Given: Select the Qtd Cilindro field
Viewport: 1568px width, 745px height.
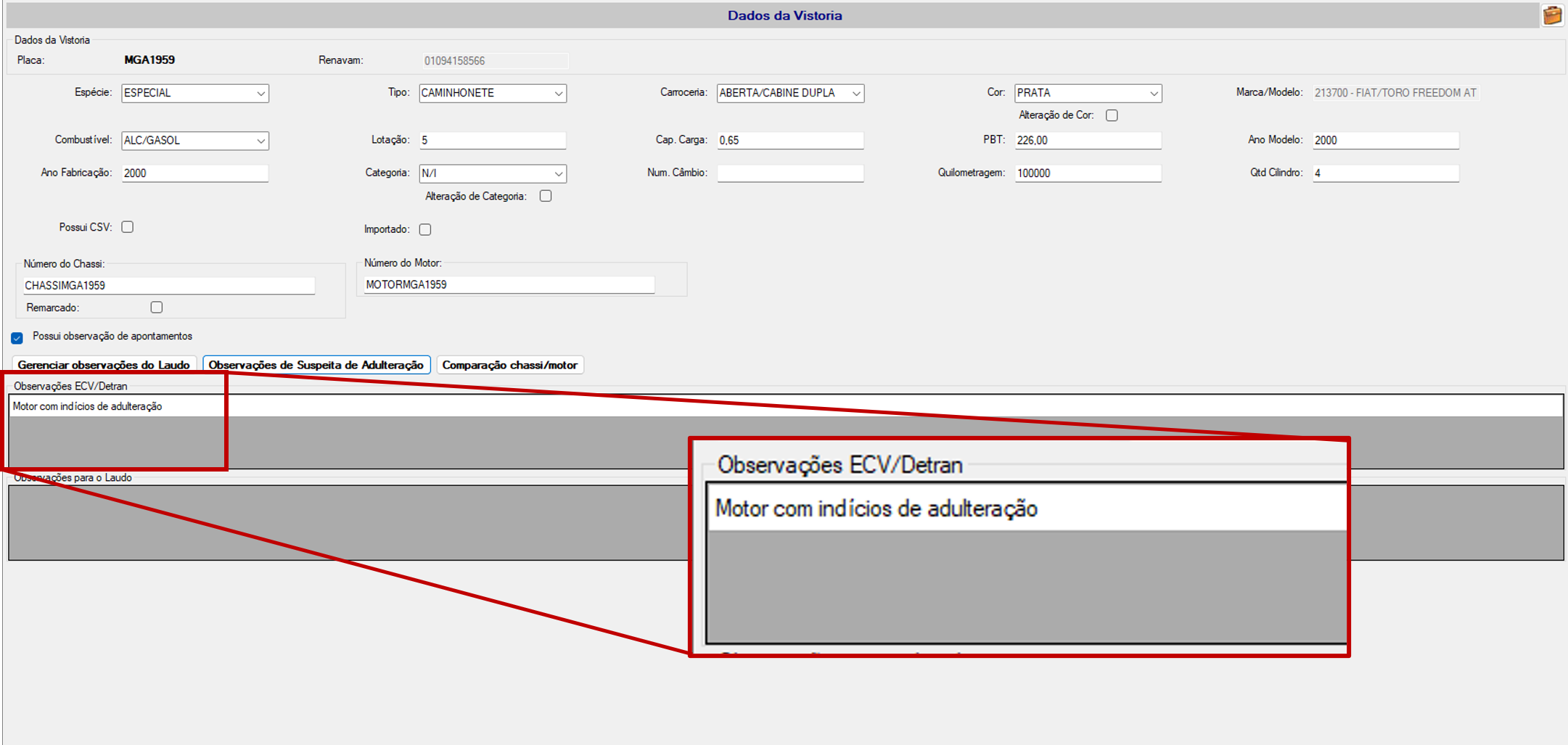Looking at the screenshot, I should 1385,173.
